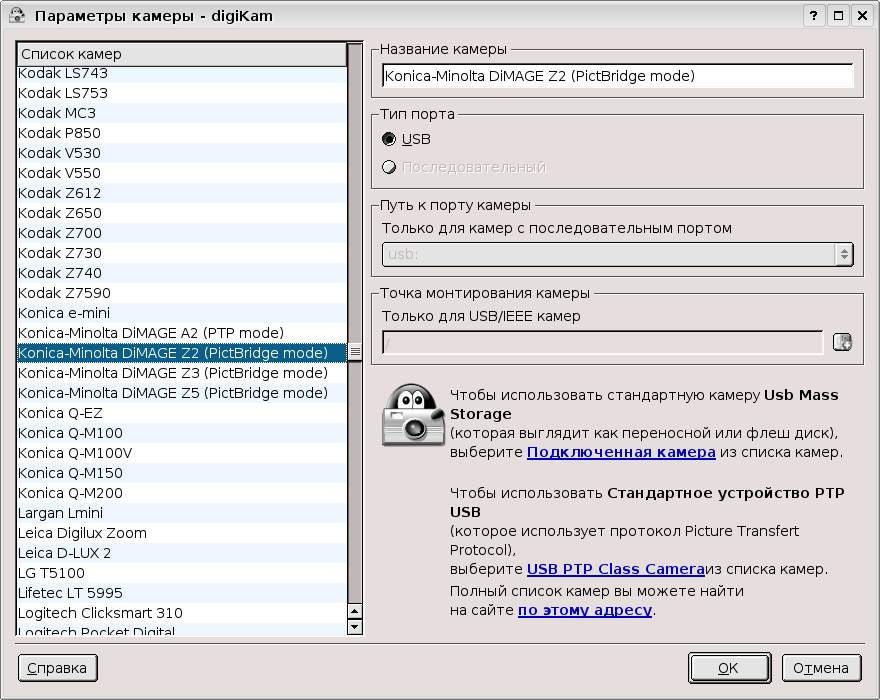Open the USB PTP Class Camera link
880x700 pixels.
coord(616,569)
